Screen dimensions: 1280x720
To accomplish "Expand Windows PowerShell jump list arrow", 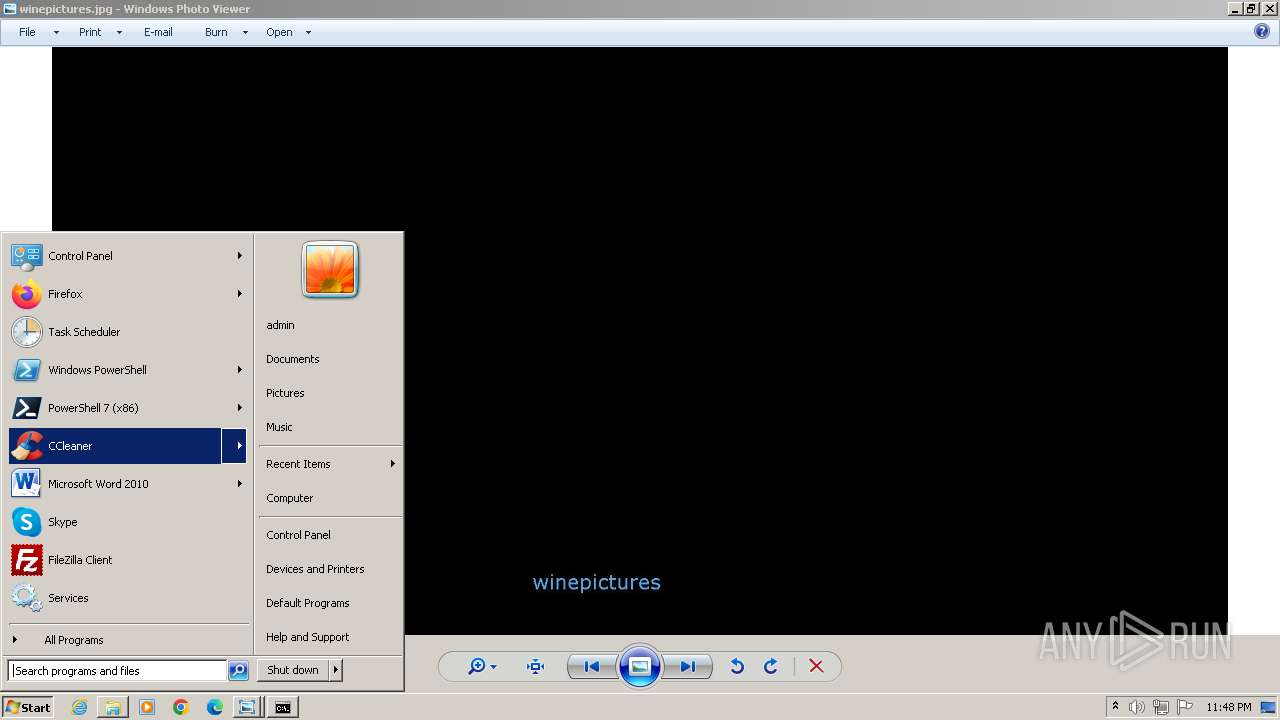I will [239, 370].
